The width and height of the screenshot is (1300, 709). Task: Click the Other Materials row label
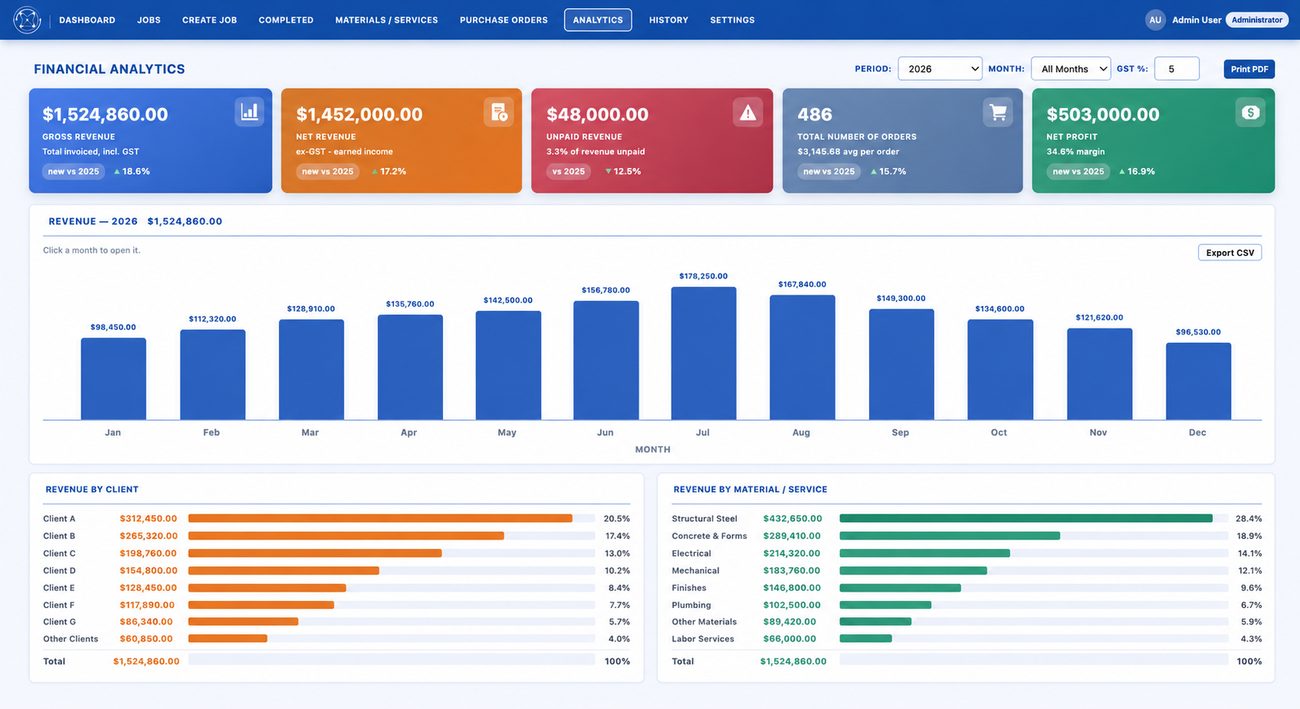pos(704,622)
